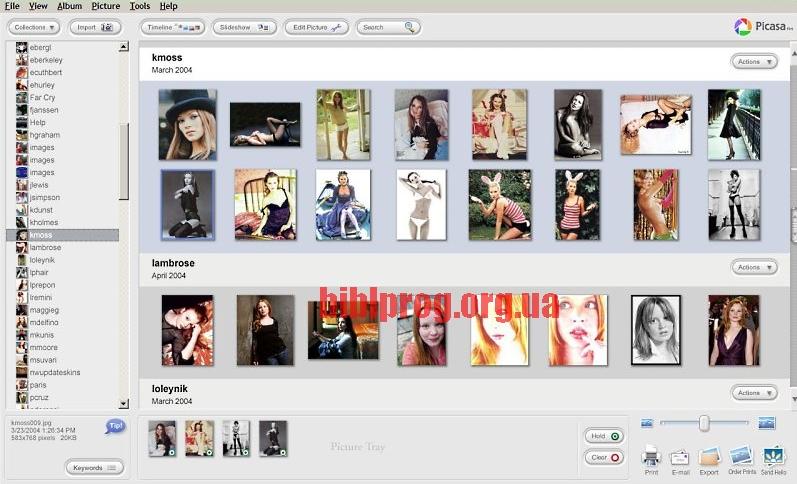Click the E-mail icon
797x484 pixels.
tap(680, 462)
